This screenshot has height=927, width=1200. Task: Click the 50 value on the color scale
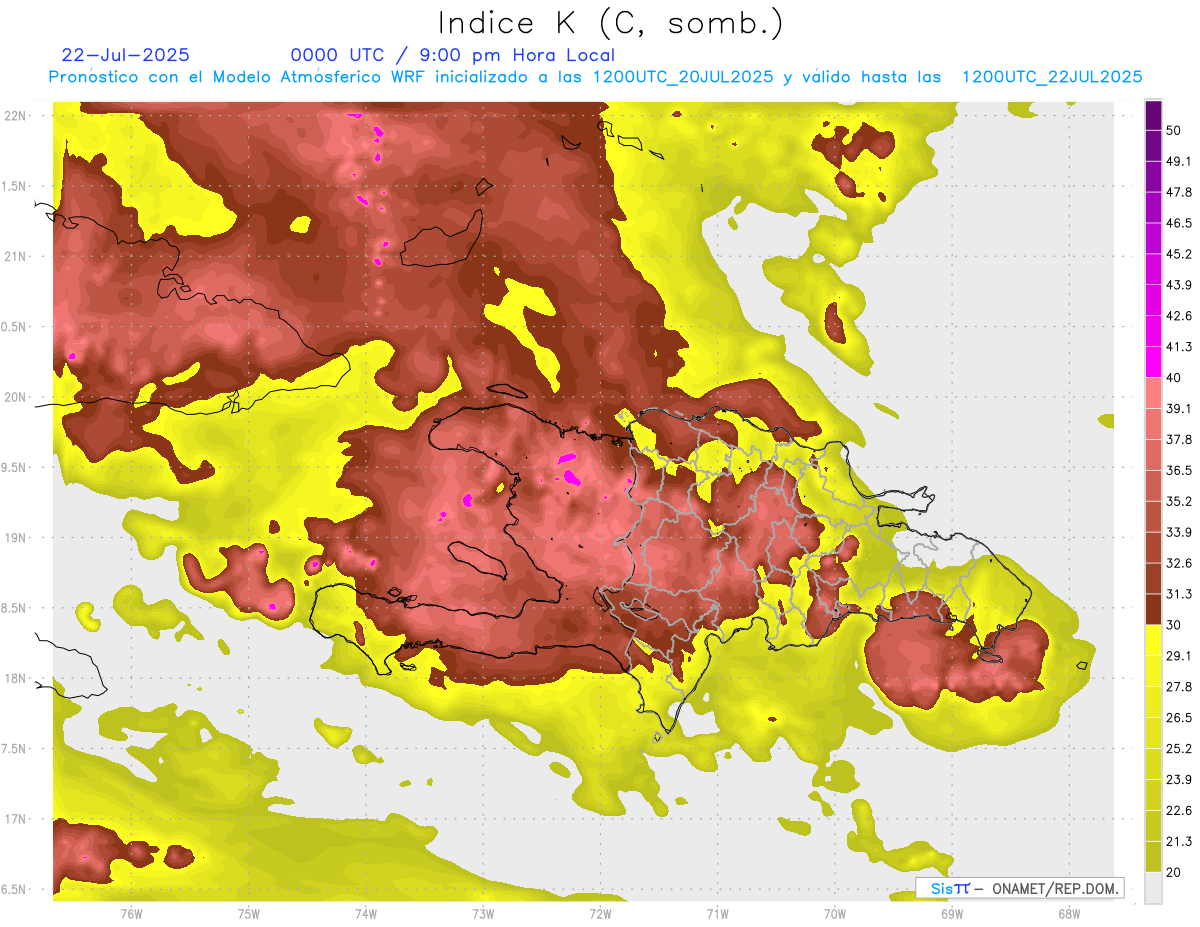tap(1173, 130)
